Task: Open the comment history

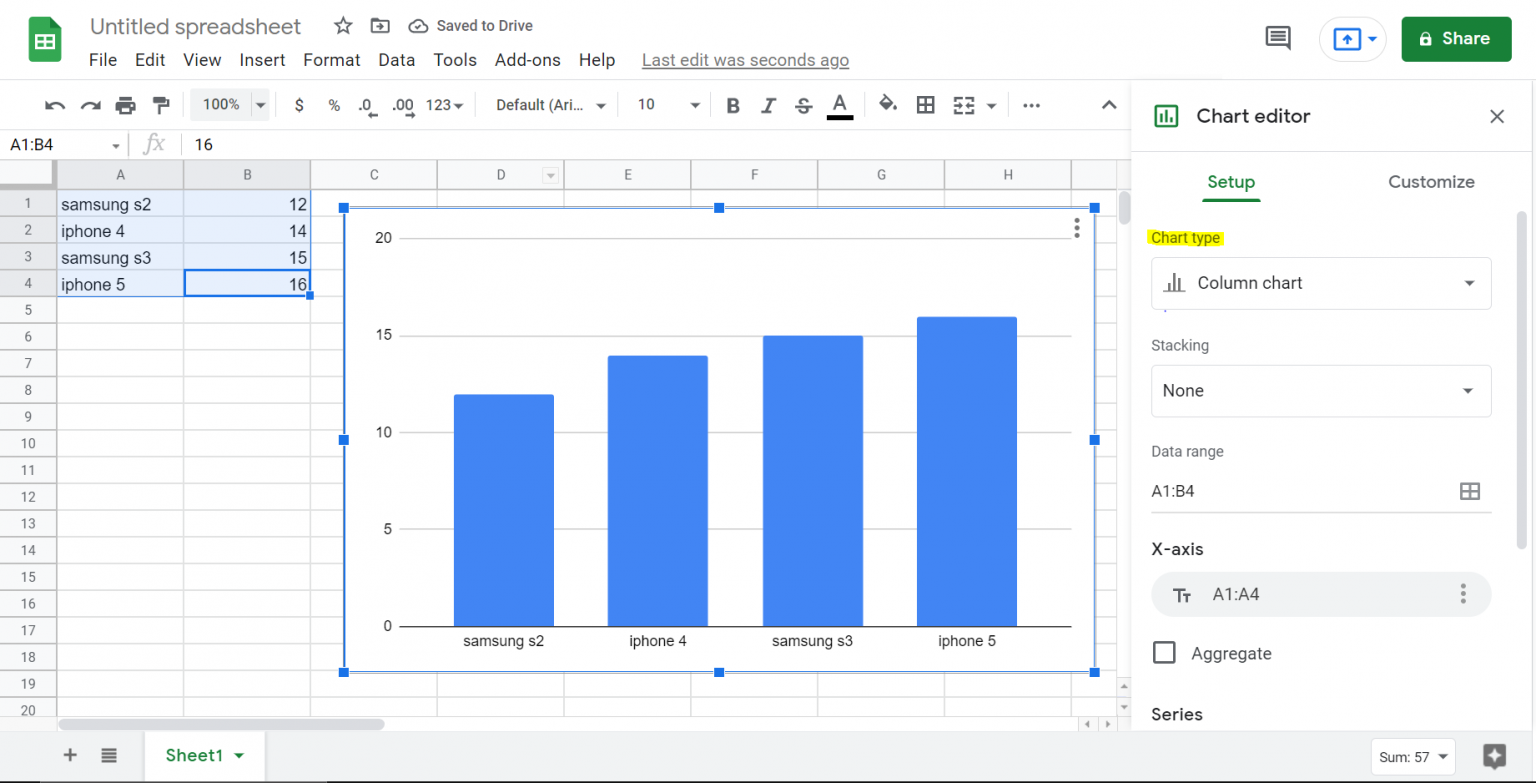Action: (x=1277, y=37)
